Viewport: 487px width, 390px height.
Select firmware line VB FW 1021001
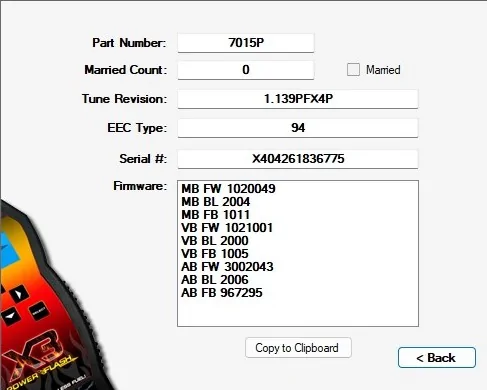pyautogui.click(x=227, y=228)
